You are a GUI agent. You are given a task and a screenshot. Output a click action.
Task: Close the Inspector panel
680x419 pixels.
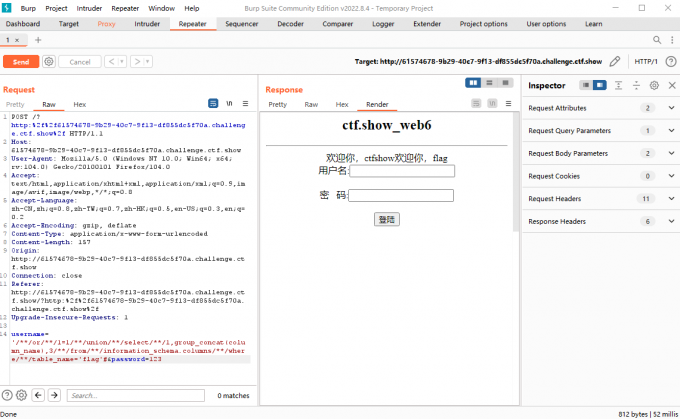671,86
